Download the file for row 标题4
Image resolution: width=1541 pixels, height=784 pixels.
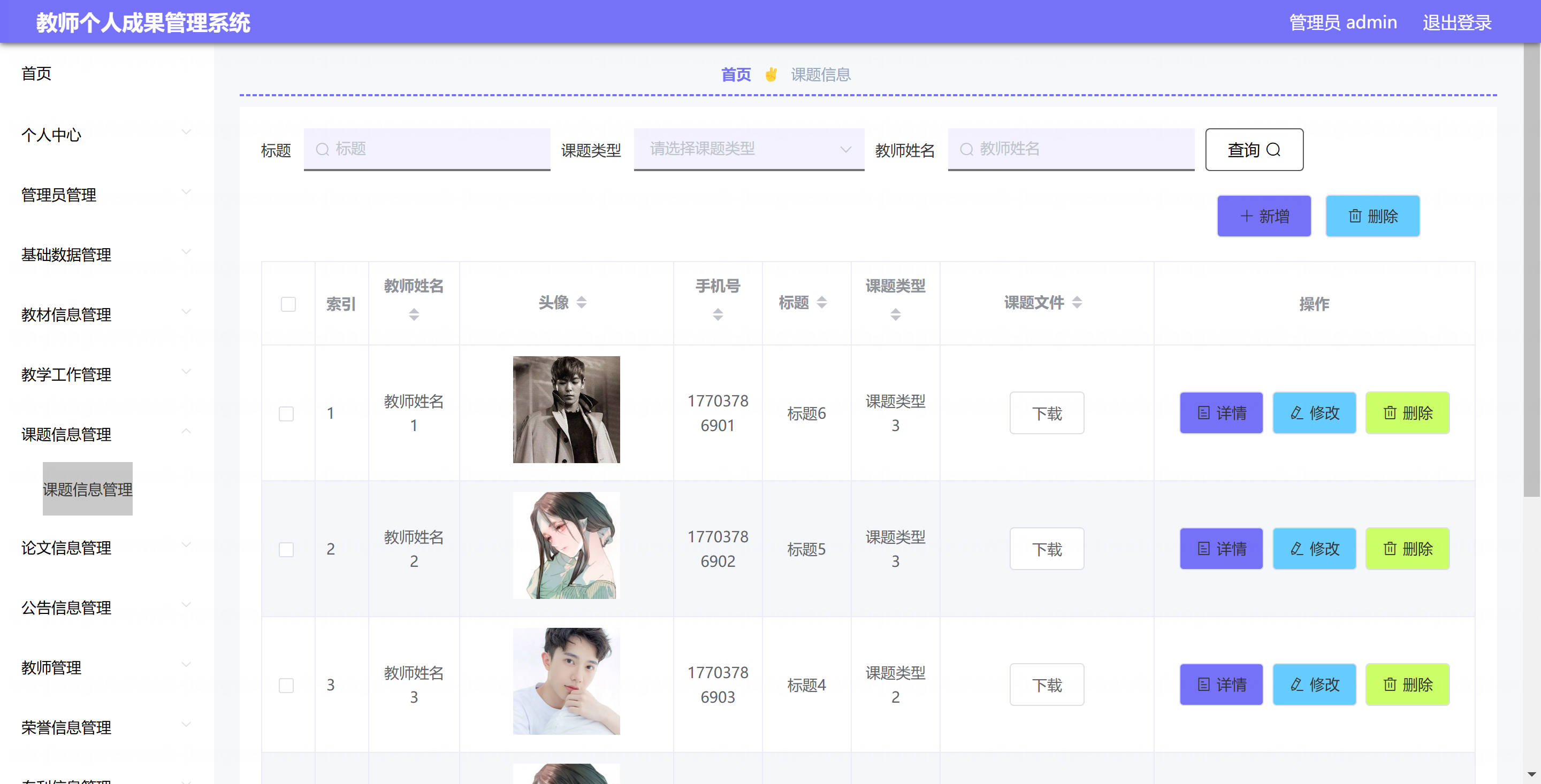[1047, 684]
